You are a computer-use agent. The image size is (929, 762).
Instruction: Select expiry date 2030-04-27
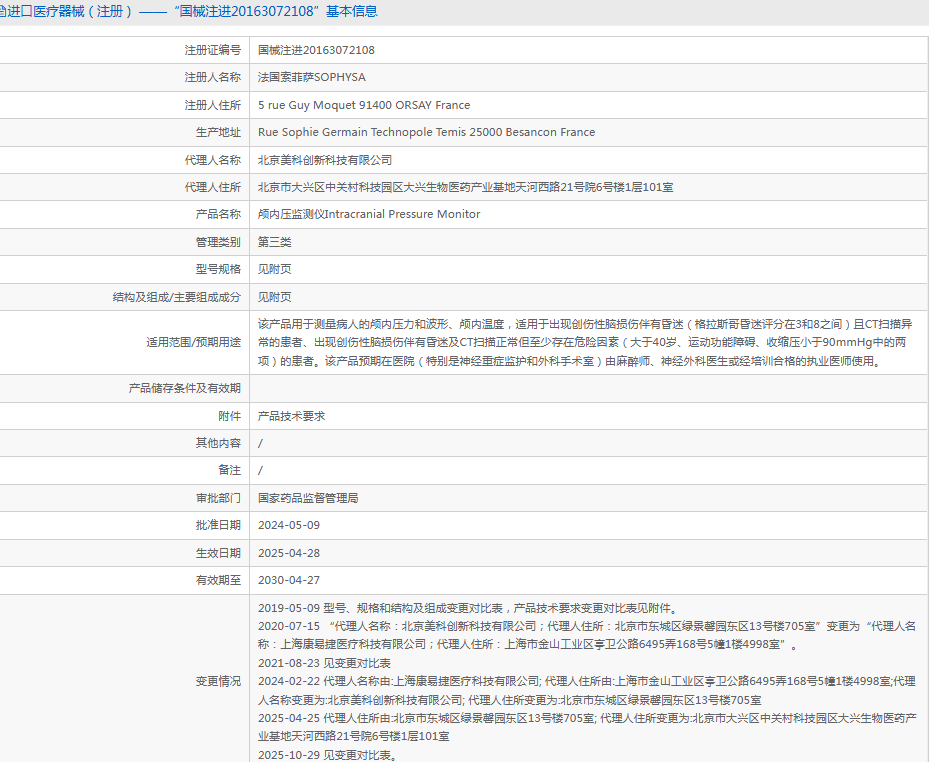[289, 581]
